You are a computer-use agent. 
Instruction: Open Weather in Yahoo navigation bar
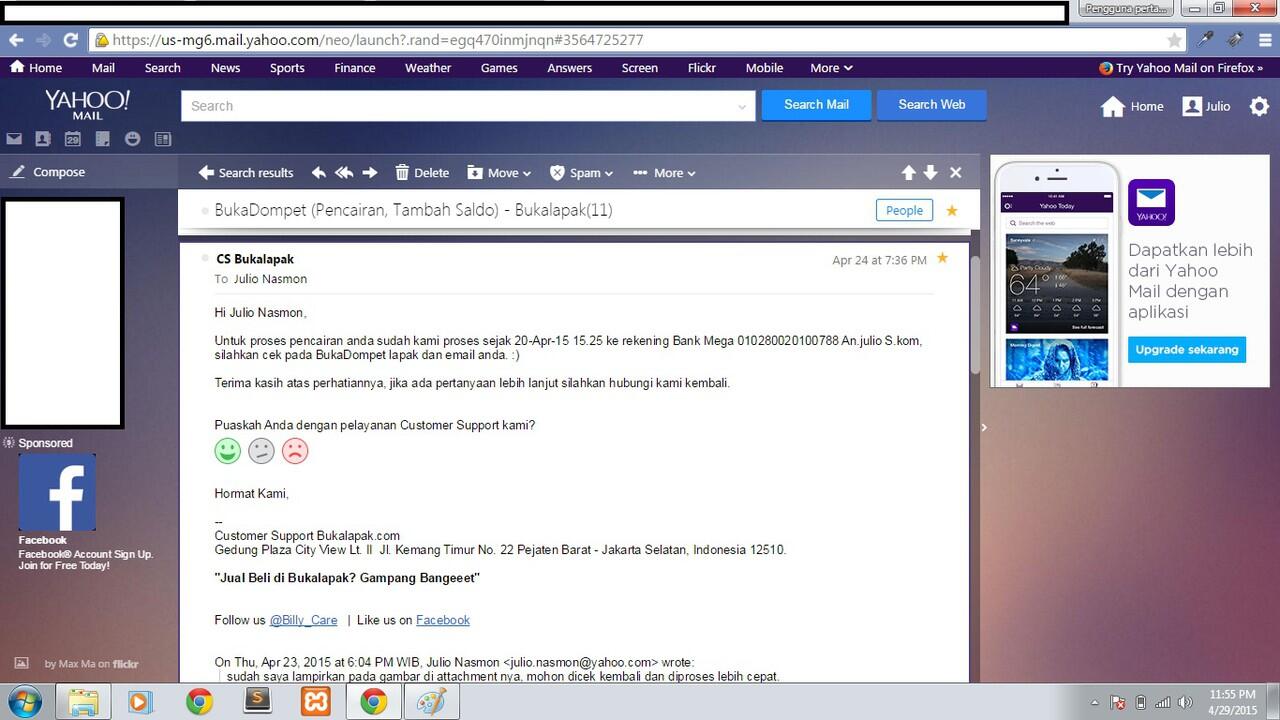click(x=428, y=68)
